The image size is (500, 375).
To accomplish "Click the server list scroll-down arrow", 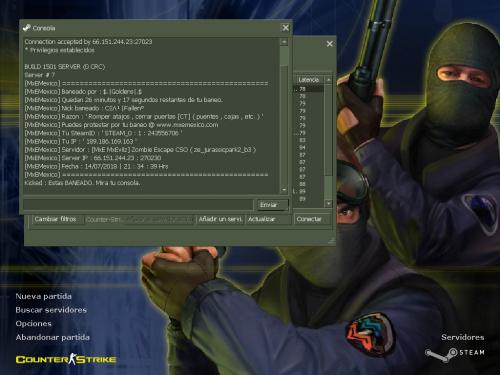I will pyautogui.click(x=329, y=203).
